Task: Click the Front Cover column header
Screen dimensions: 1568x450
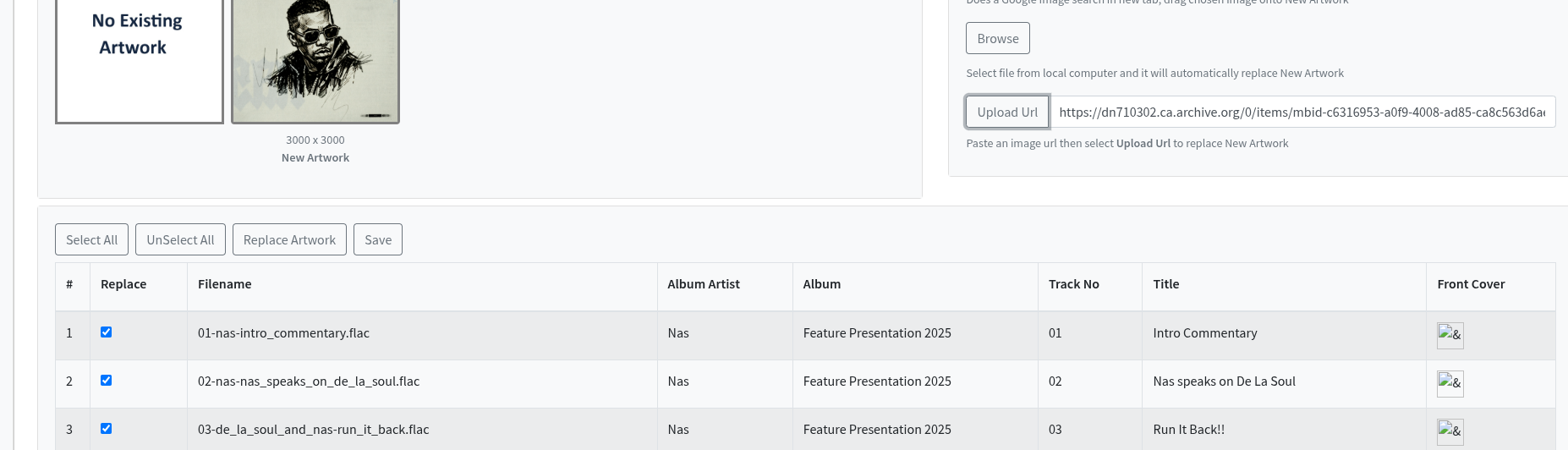Action: [x=1471, y=284]
